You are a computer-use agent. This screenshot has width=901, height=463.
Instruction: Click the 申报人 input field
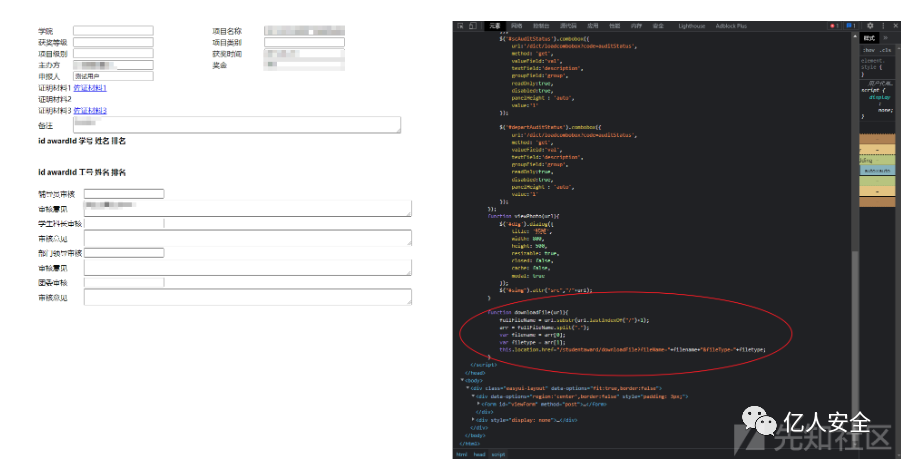pos(113,76)
